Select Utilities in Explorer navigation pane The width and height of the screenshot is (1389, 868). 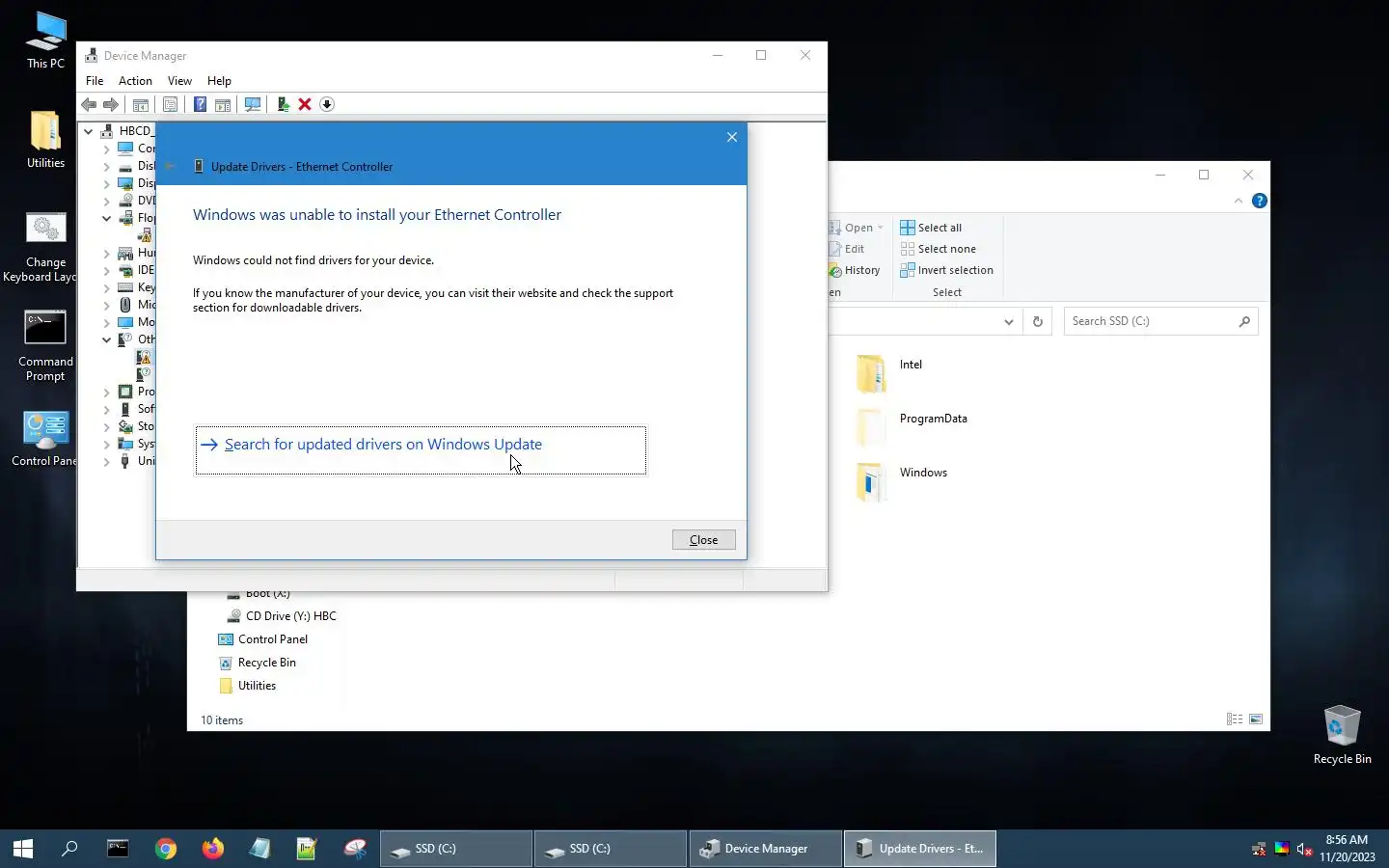point(247,686)
